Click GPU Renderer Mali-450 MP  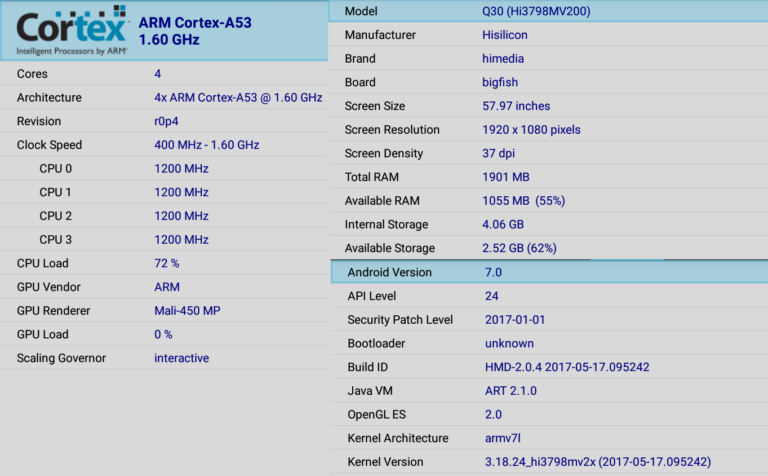pyautogui.click(x=187, y=310)
